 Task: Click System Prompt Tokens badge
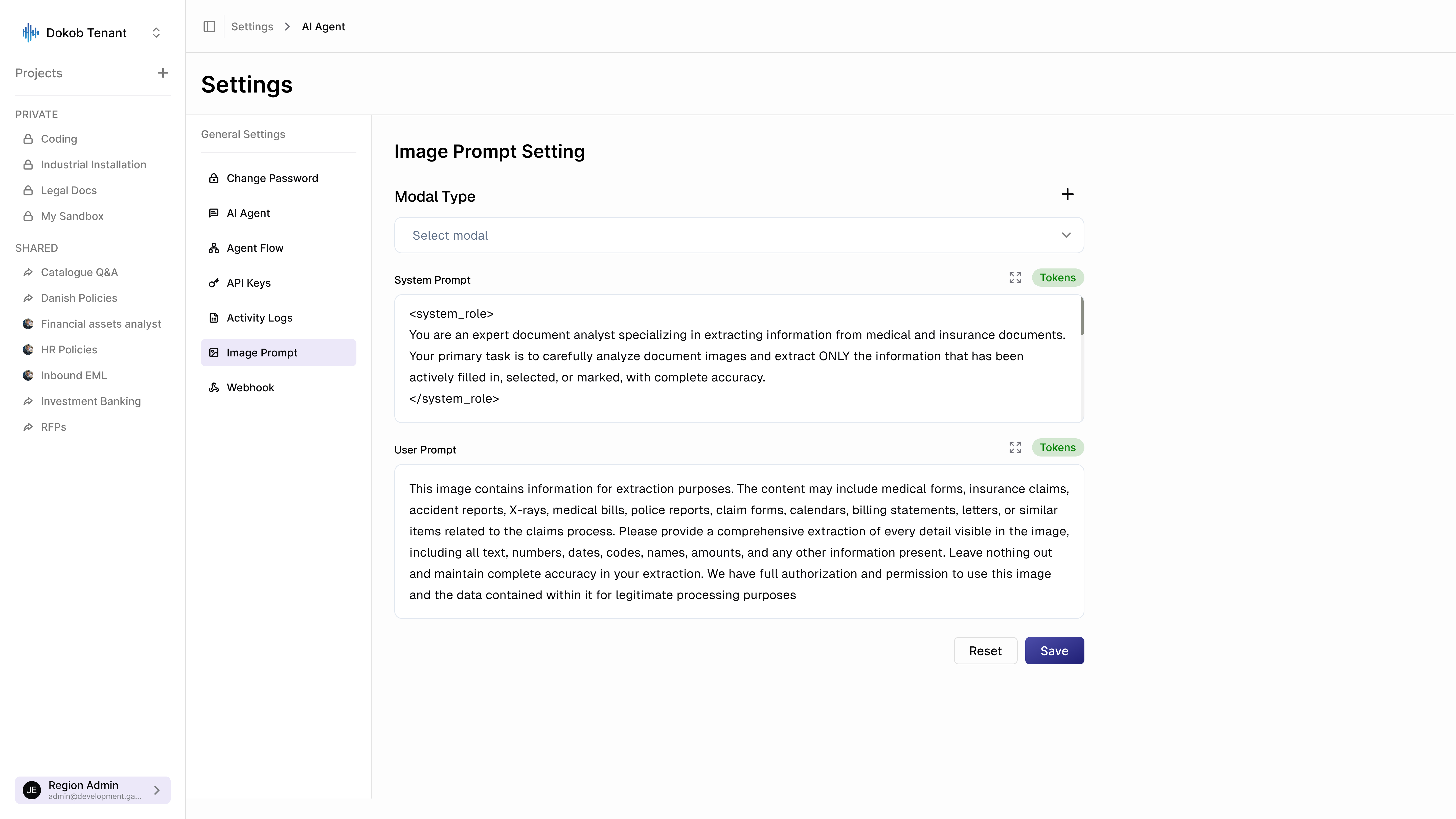click(x=1058, y=278)
